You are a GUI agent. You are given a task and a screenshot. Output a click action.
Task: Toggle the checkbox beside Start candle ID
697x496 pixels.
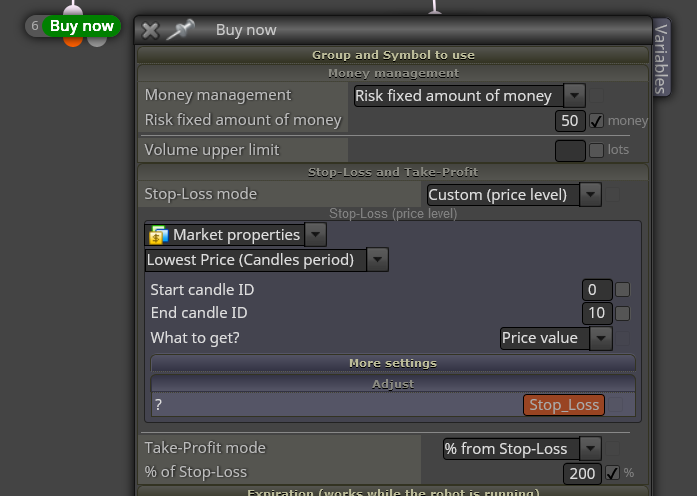coord(622,290)
